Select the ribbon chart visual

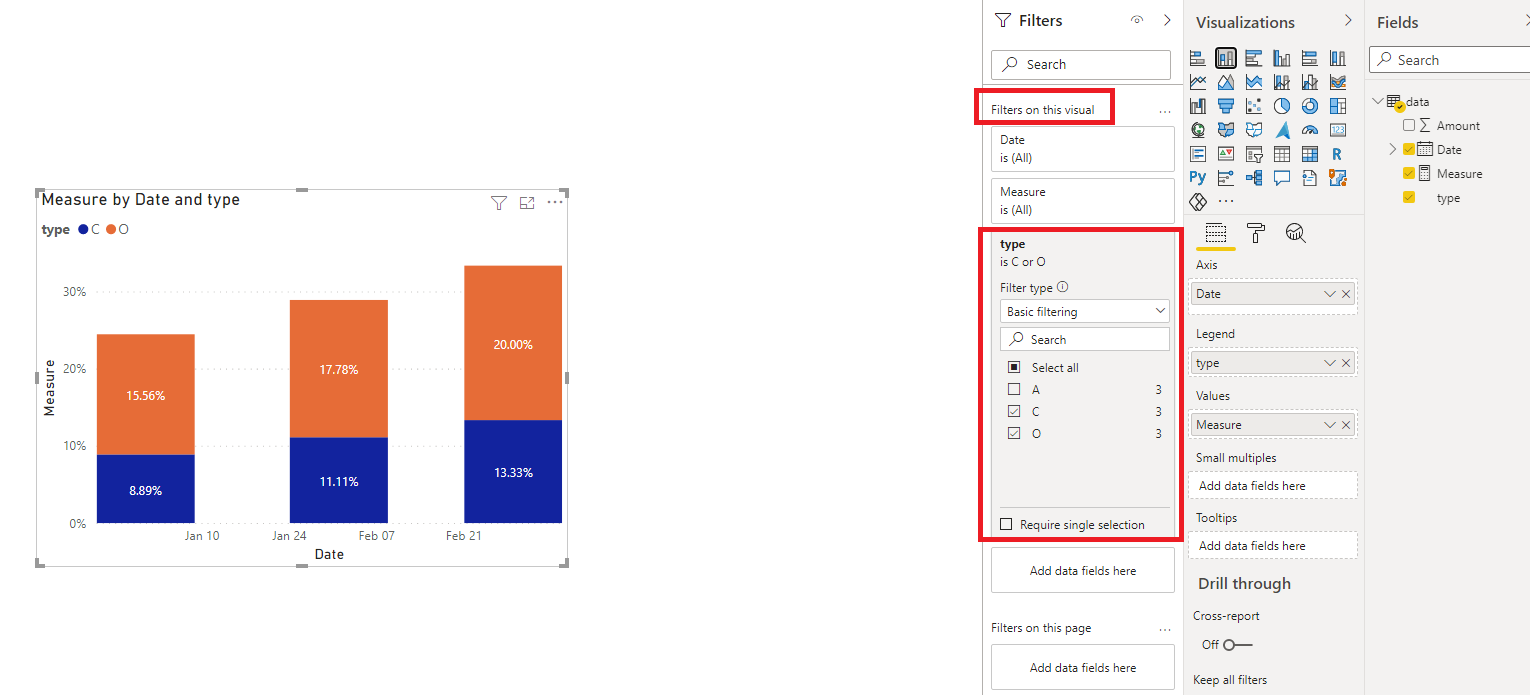1338,82
